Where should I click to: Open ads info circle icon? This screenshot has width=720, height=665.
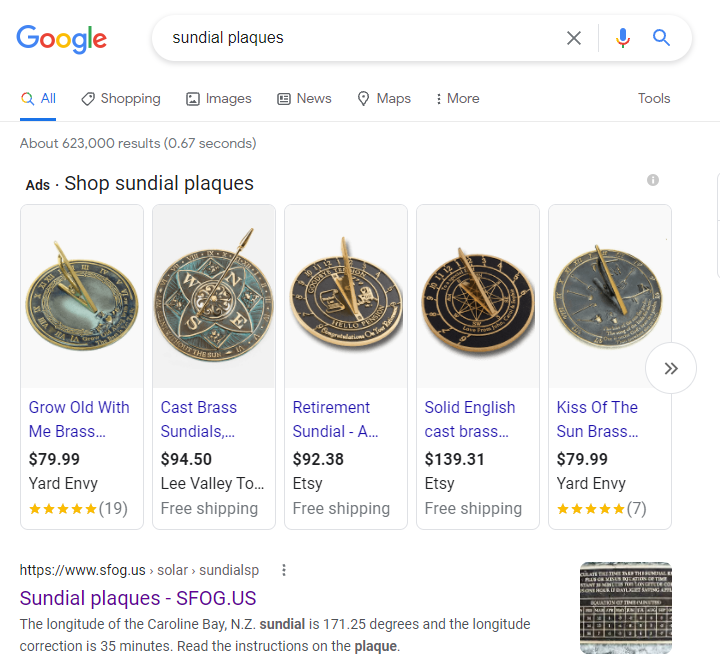coord(653,180)
